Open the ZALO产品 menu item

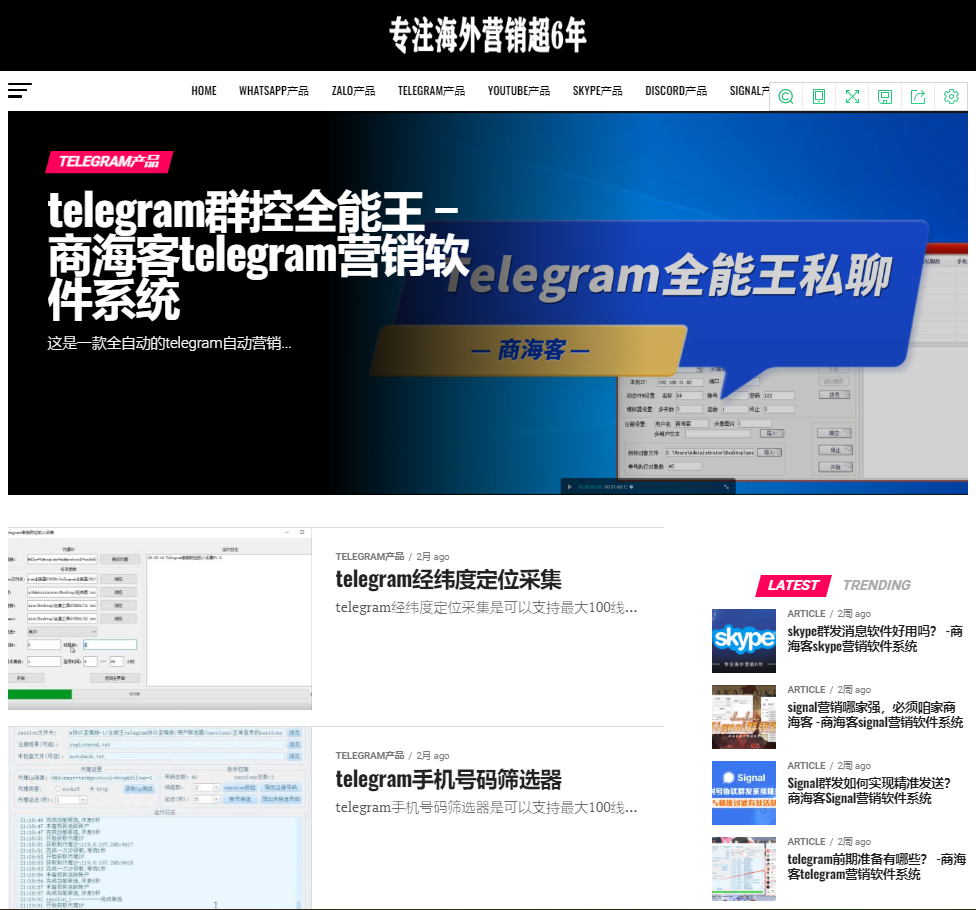[x=354, y=91]
